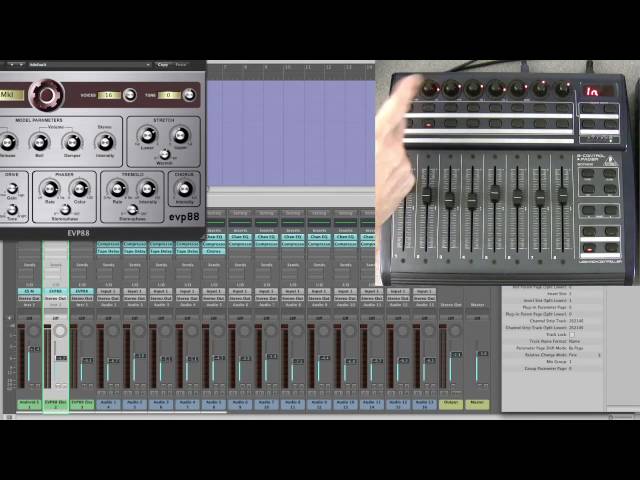Click the Stretch Upper knob
The width and height of the screenshot is (640, 480).
[180, 135]
